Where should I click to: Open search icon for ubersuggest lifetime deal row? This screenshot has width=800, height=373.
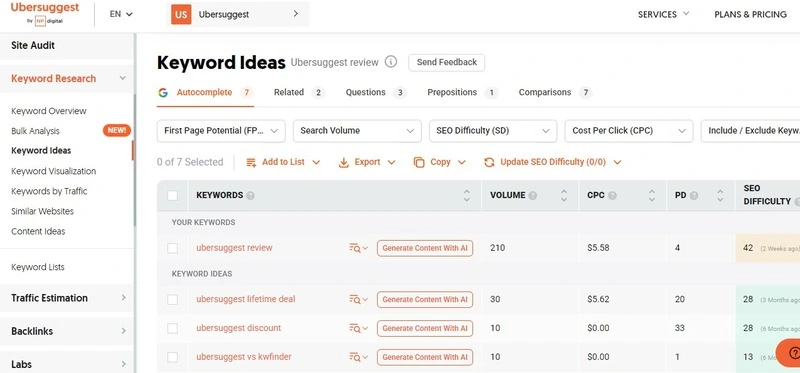tap(358, 300)
